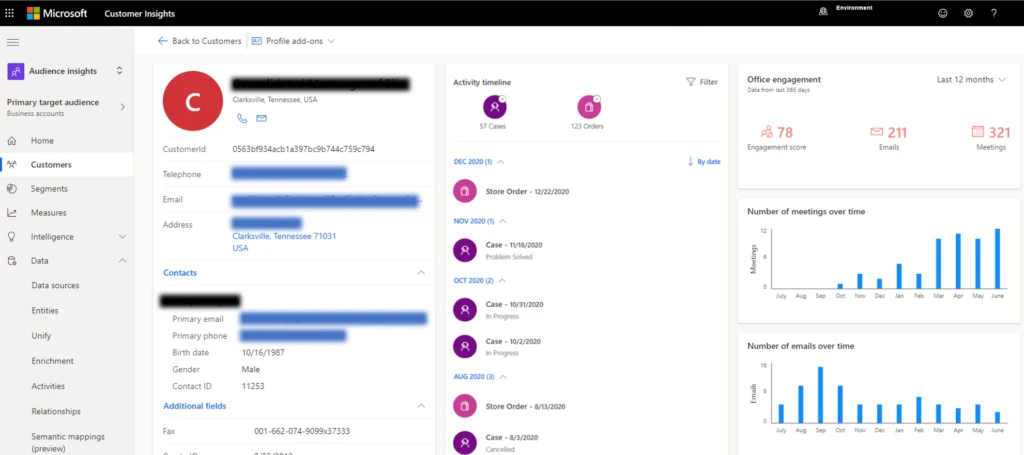Click the Fax number 001-662-074-9099x37333
The image size is (1024, 455).
[302, 431]
